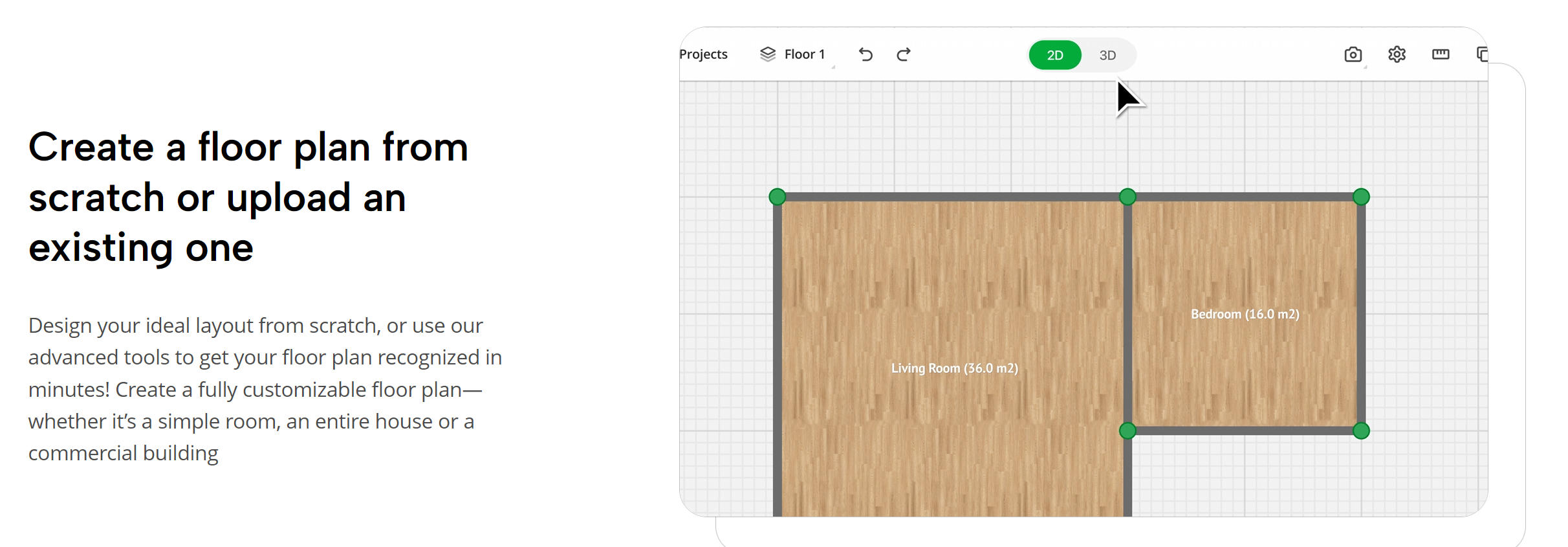Click the stacked layers icon beside Floor 1
Image resolution: width=1568 pixels, height=547 pixels.
pos(767,54)
